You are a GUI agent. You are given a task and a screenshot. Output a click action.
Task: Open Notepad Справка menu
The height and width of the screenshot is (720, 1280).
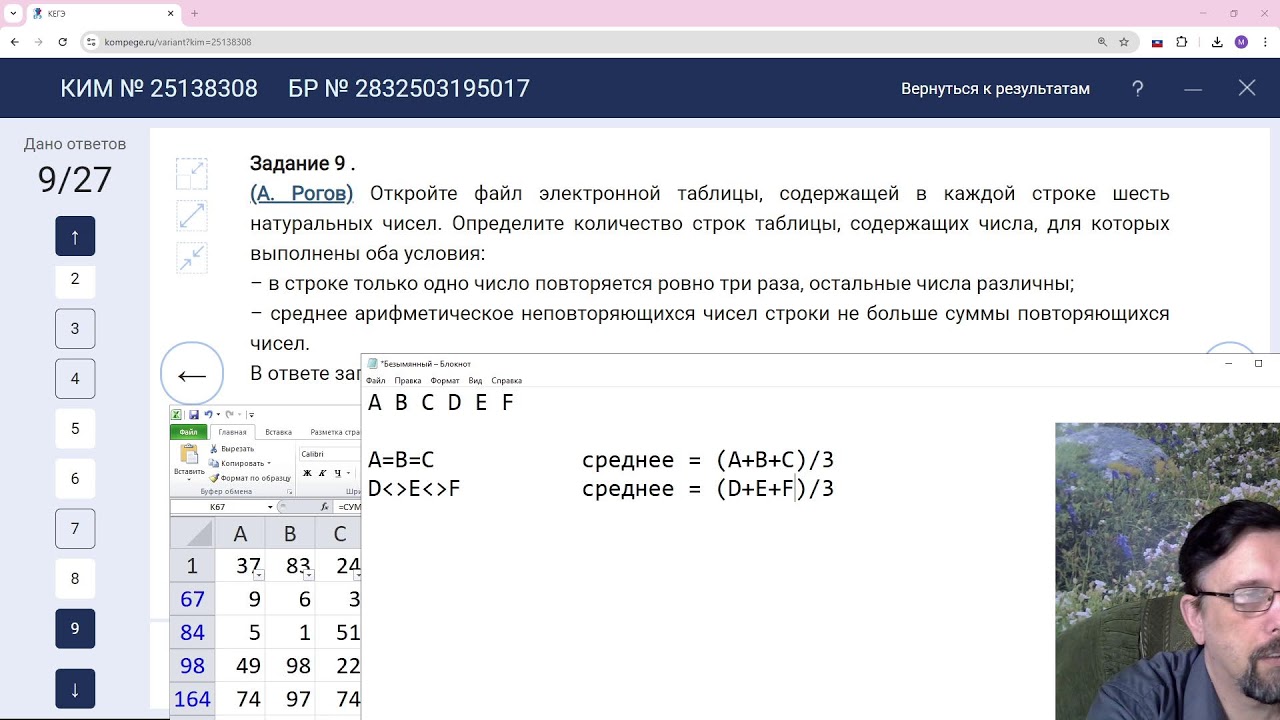[x=506, y=381]
